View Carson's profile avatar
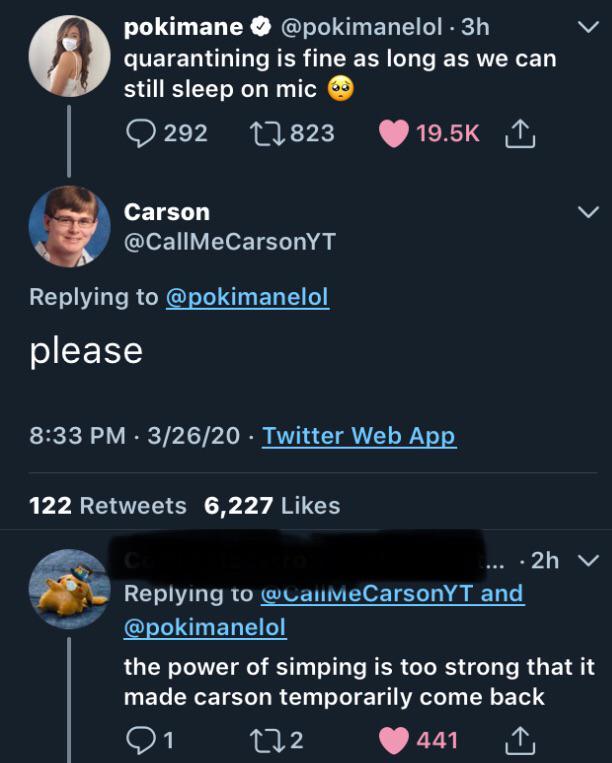Viewport: 612px width, 763px height. 69,226
